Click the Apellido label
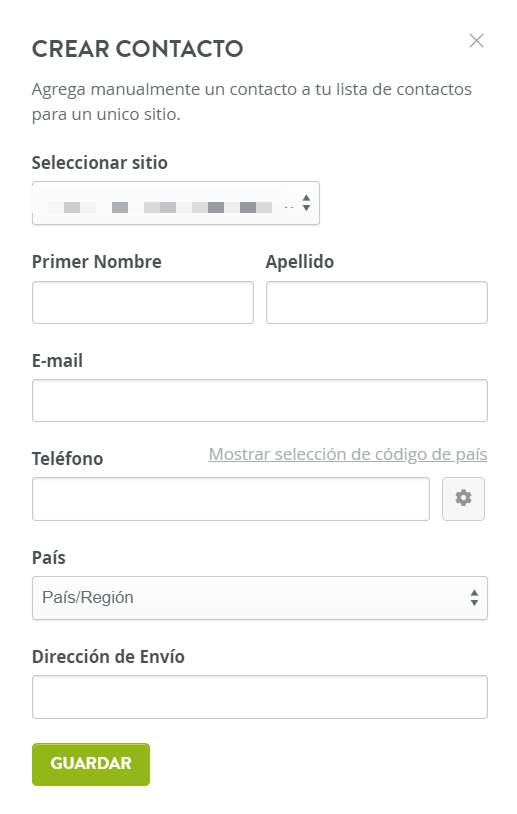The width and height of the screenshot is (517, 814). (x=300, y=262)
